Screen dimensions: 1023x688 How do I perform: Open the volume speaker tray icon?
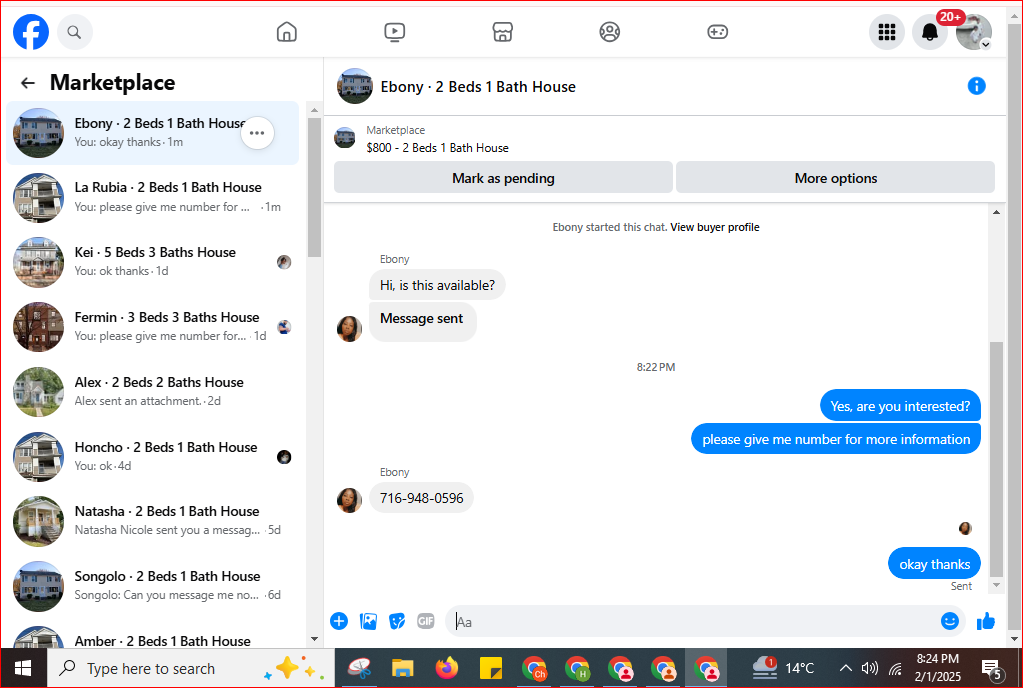click(x=869, y=668)
